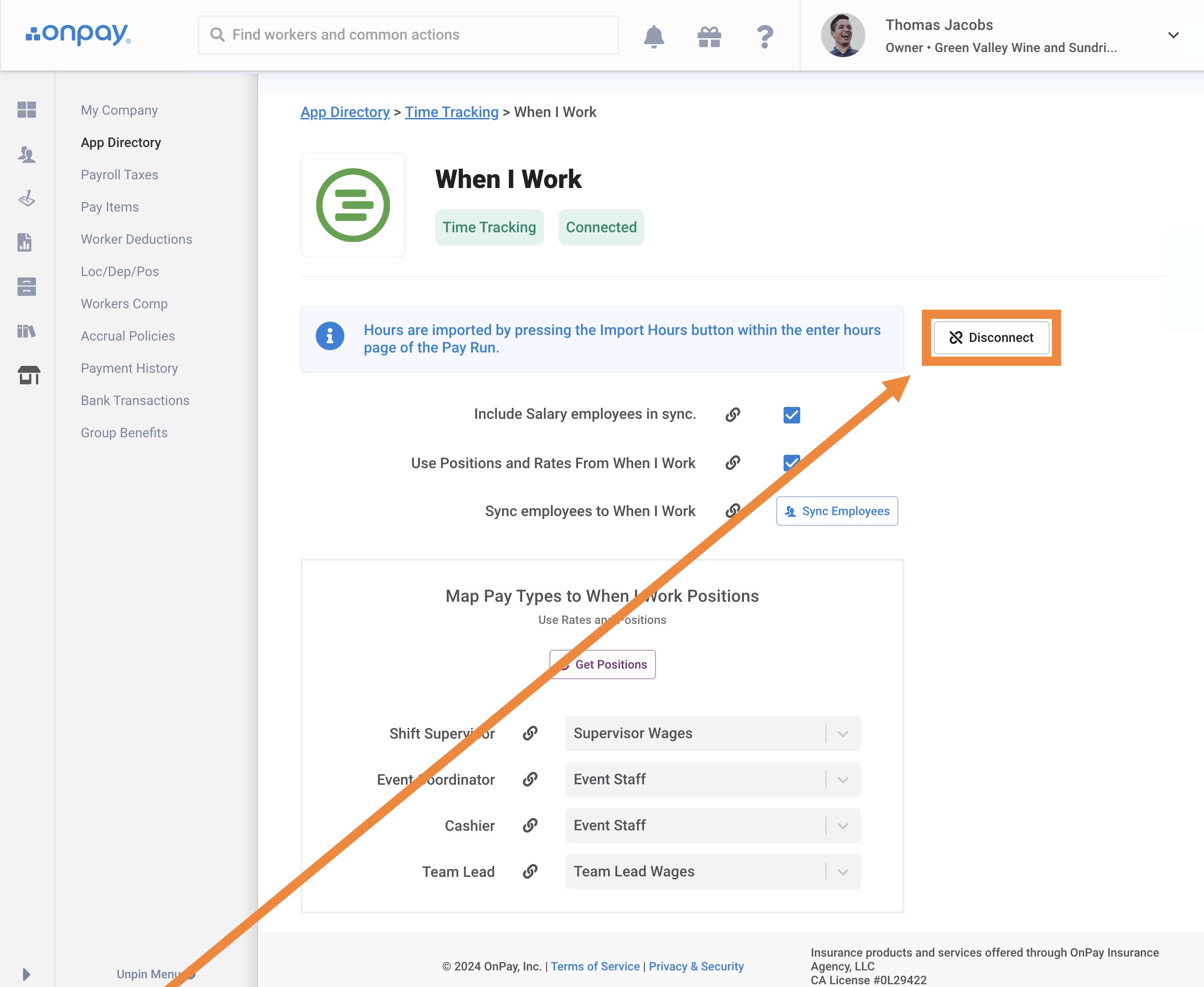Expand the Thomas Jacobs account dropdown chevron

(x=1173, y=35)
